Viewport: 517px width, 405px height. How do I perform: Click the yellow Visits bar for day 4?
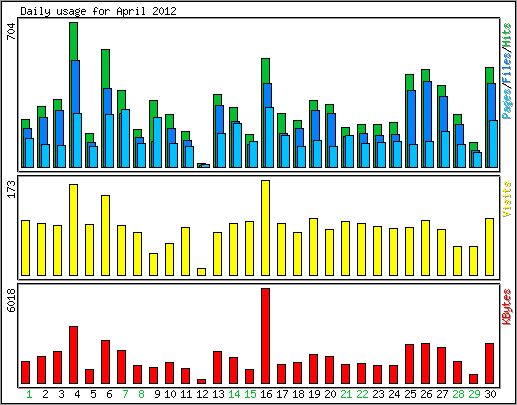pos(73,230)
